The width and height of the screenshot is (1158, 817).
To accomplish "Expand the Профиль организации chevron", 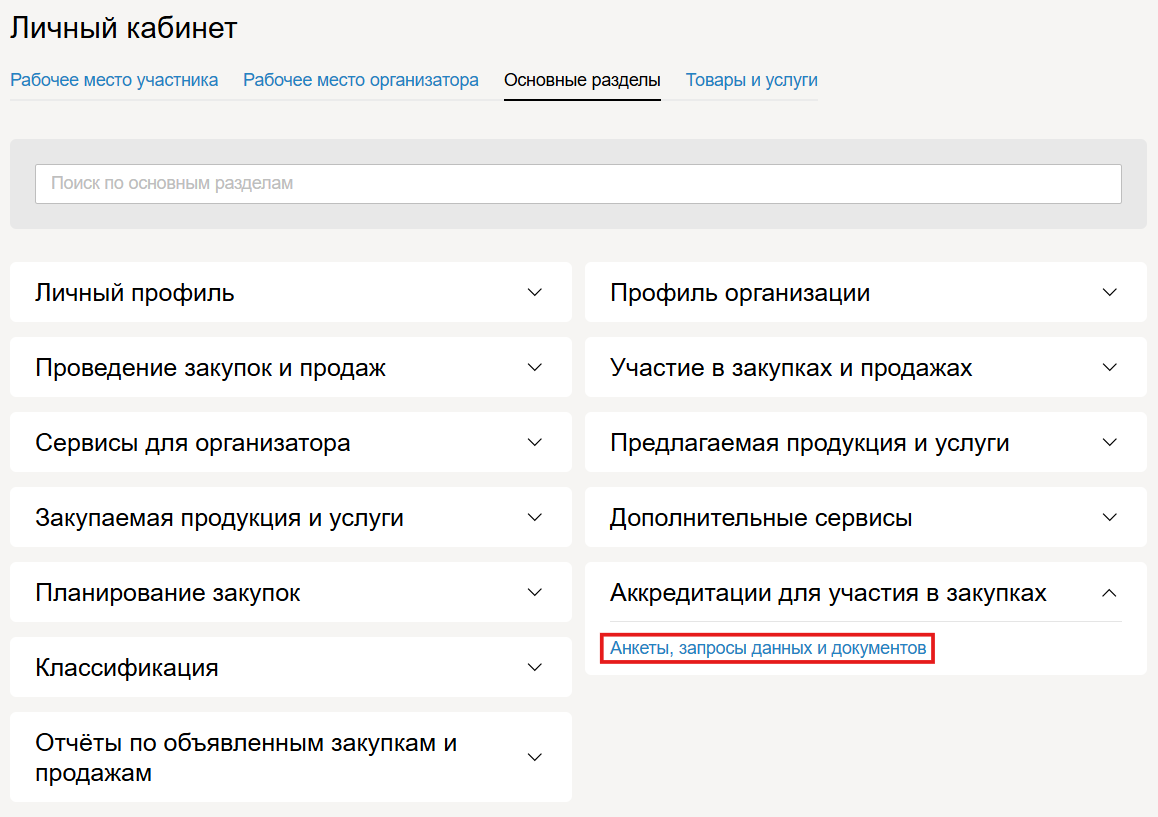I will coord(1109,293).
